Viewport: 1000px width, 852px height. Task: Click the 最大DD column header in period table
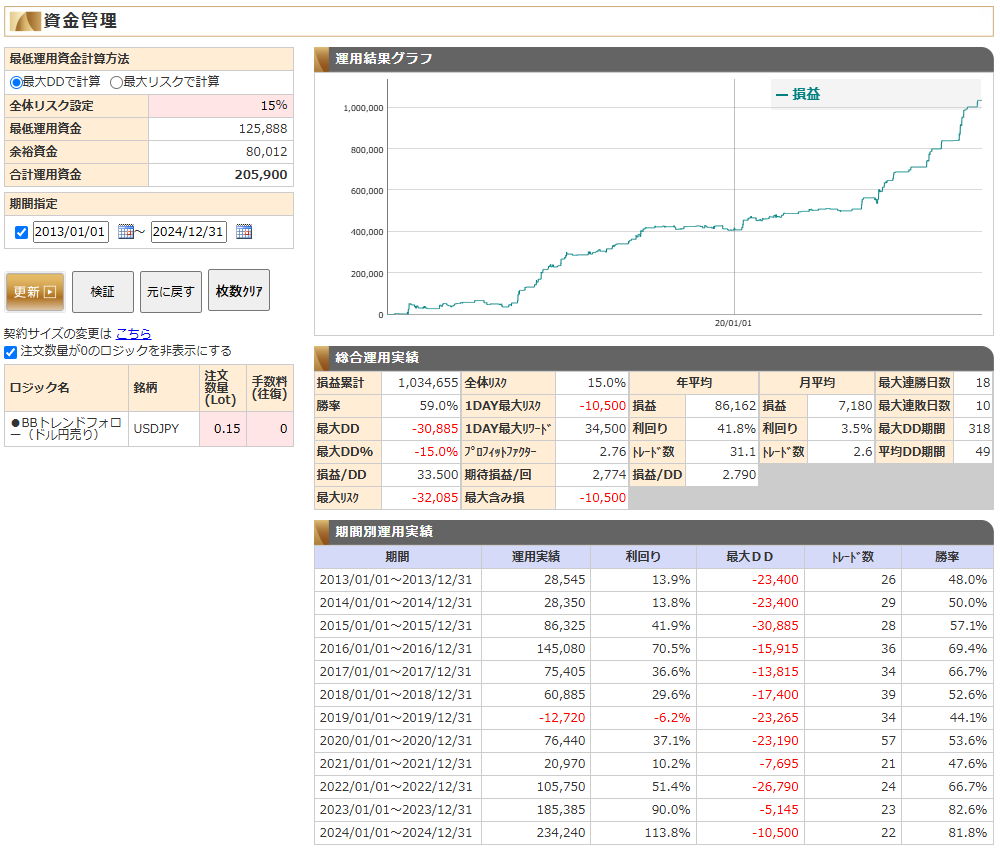[x=750, y=557]
